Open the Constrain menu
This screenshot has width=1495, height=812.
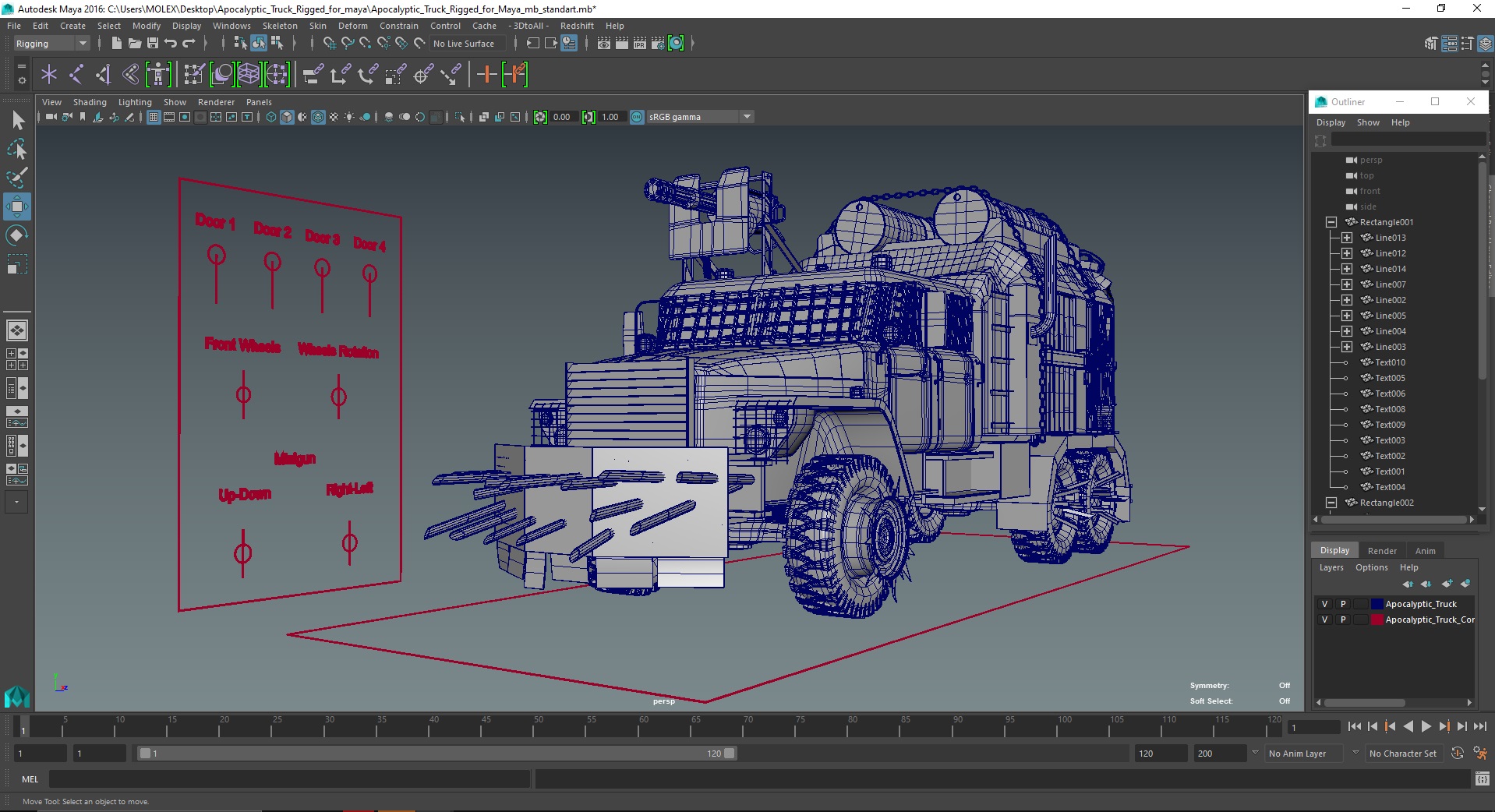coord(399,26)
